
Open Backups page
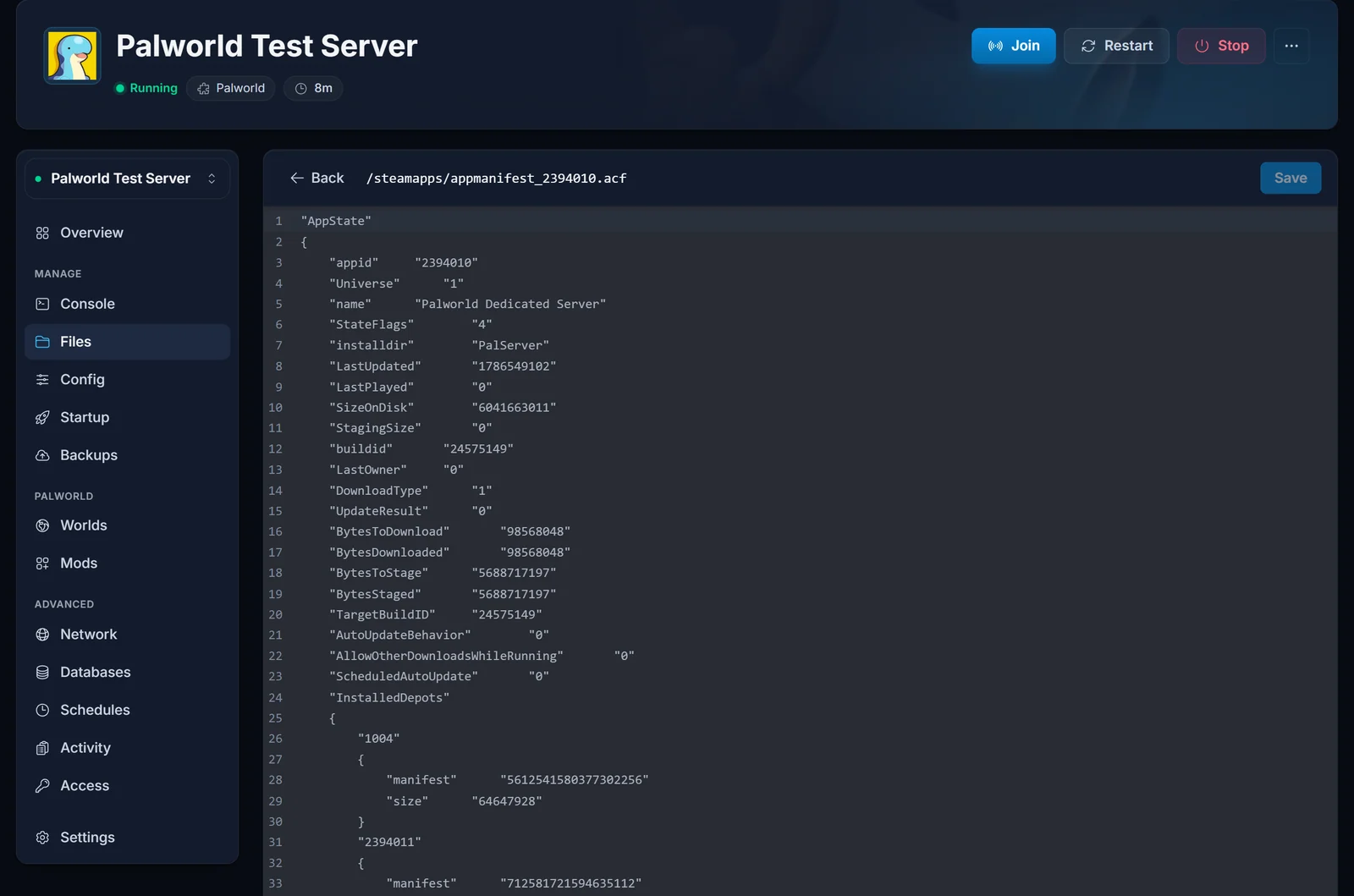127,455
